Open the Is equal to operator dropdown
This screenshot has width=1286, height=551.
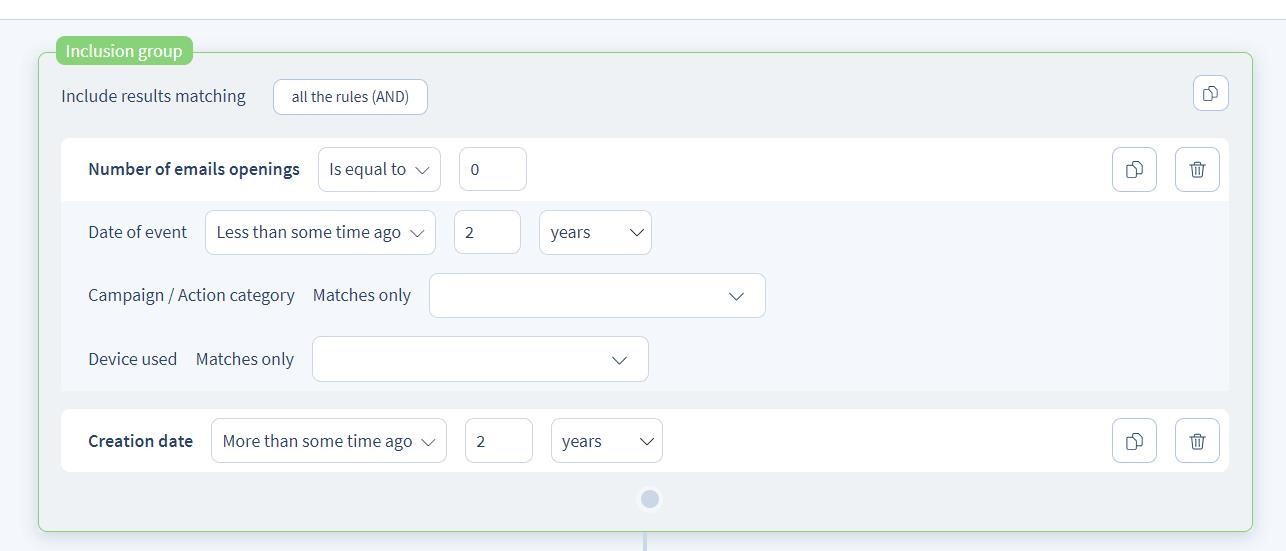click(379, 170)
